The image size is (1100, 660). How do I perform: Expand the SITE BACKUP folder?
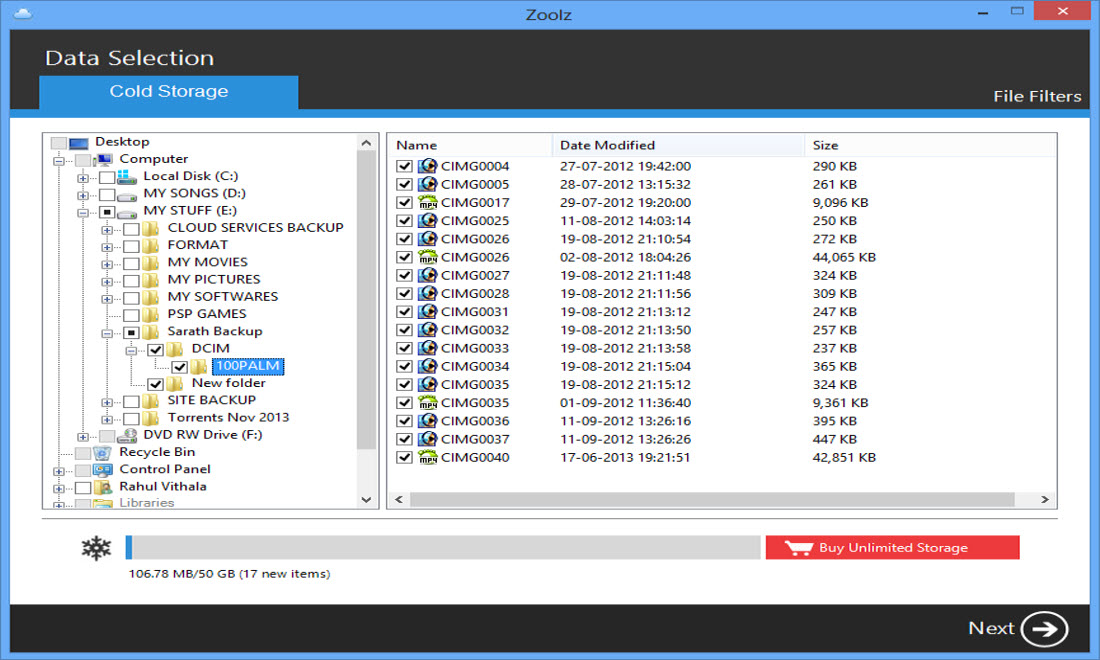(x=107, y=401)
